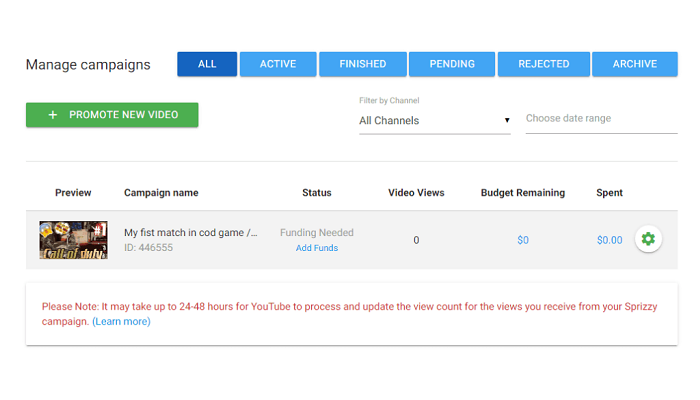
Task: Expand the All Channels dropdown arrow
Action: (507, 120)
